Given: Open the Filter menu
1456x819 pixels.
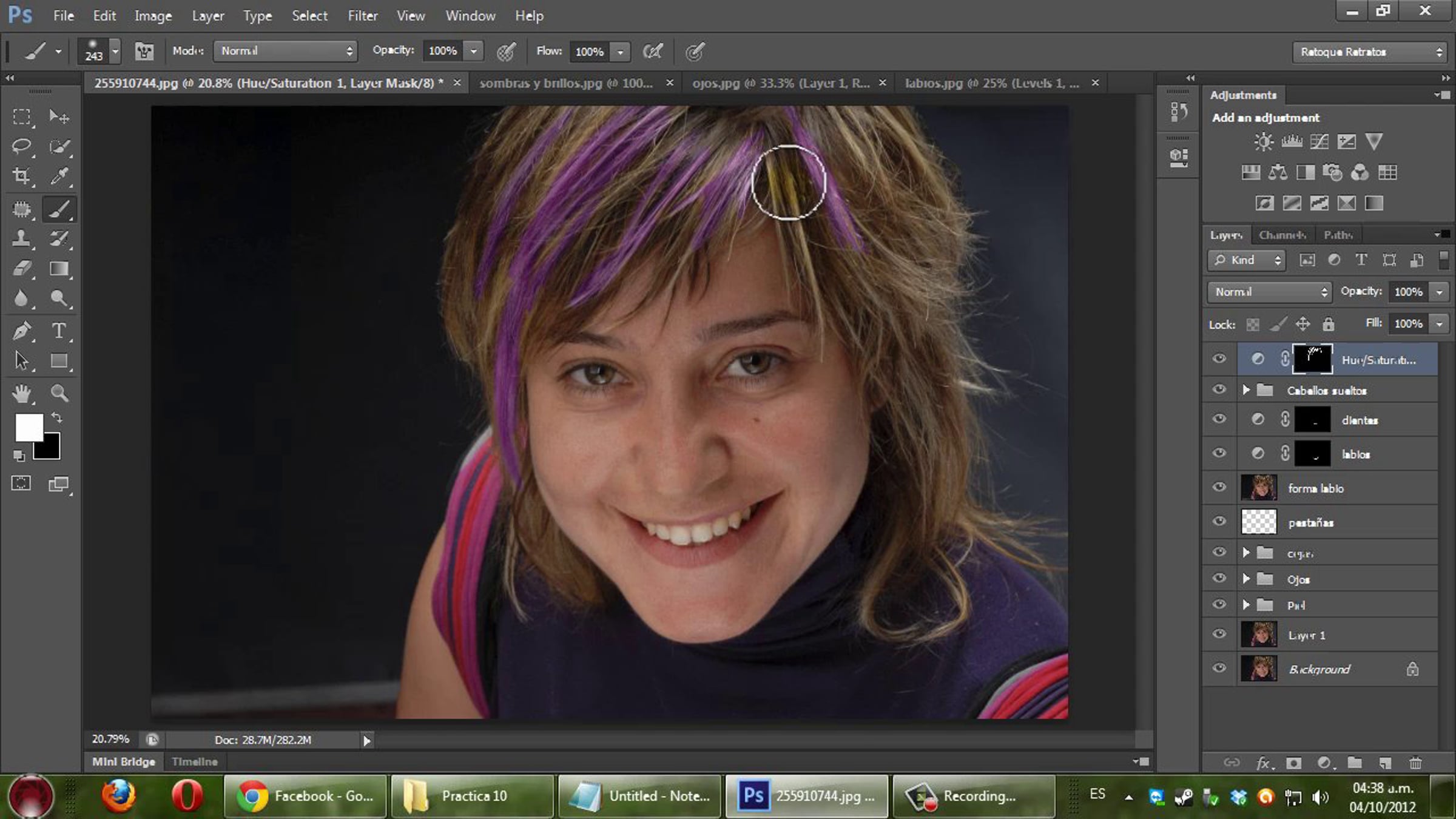Looking at the screenshot, I should (x=362, y=16).
